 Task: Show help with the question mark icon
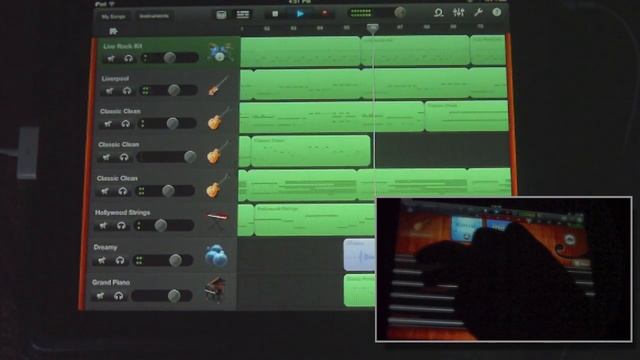tap(497, 12)
